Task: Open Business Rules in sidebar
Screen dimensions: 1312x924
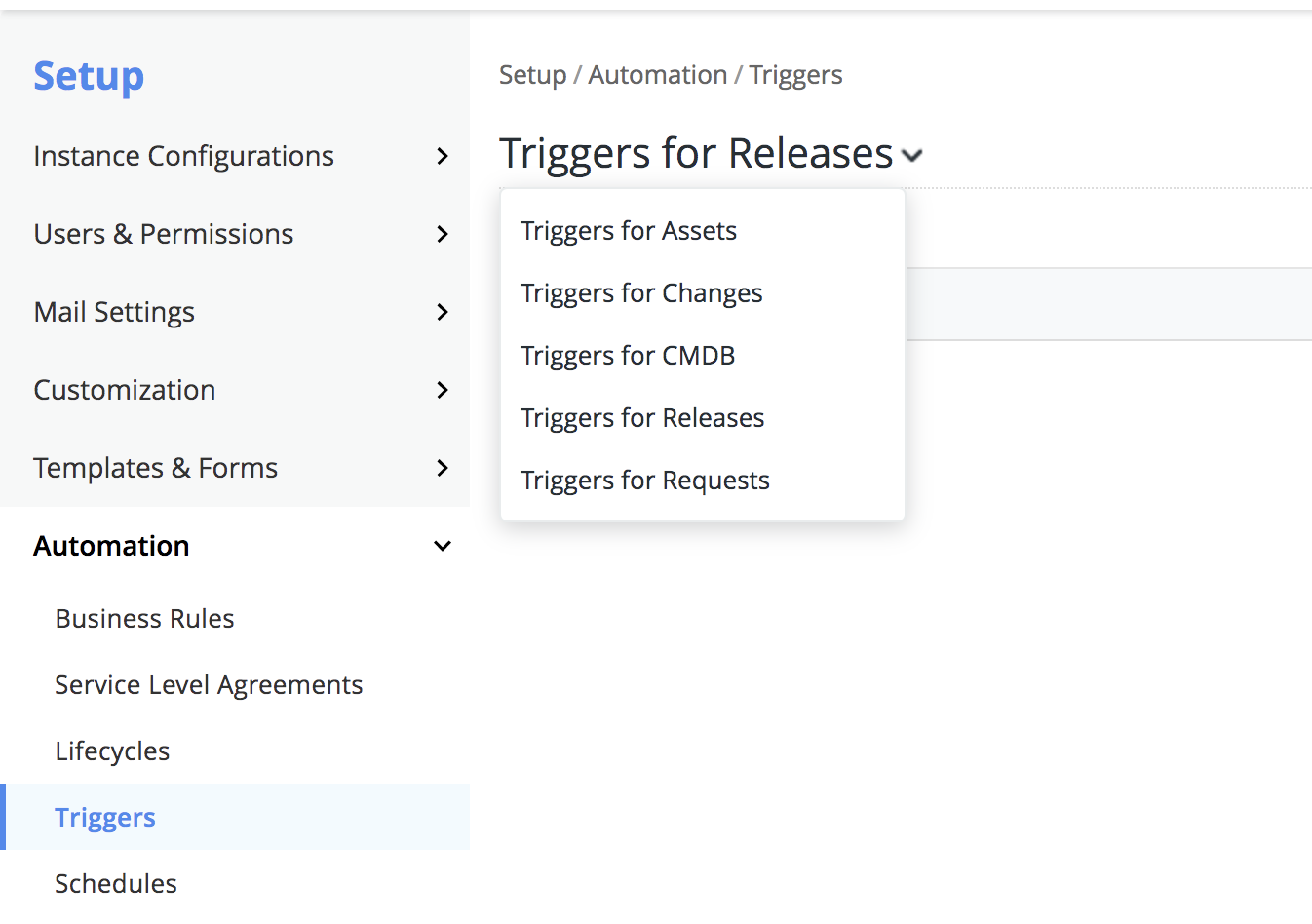Action: coord(144,619)
